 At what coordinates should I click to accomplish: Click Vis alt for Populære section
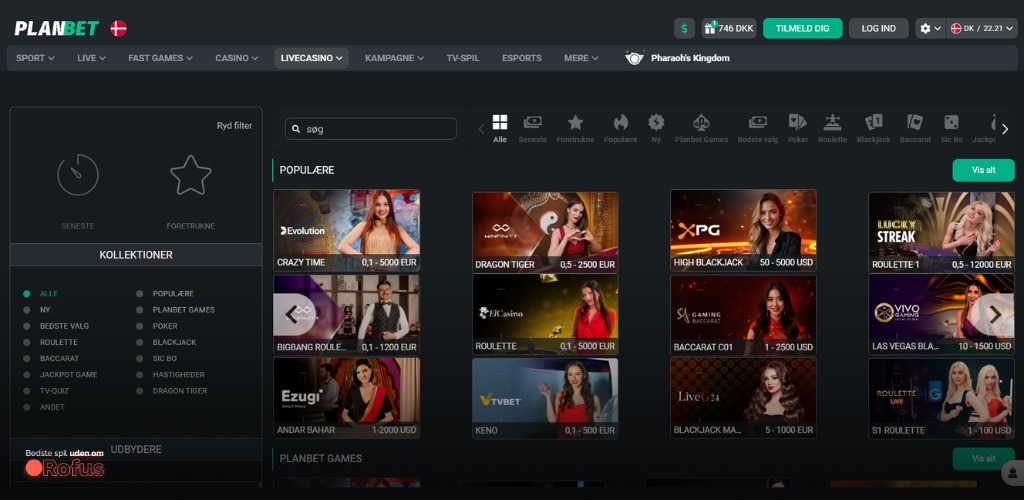984,170
